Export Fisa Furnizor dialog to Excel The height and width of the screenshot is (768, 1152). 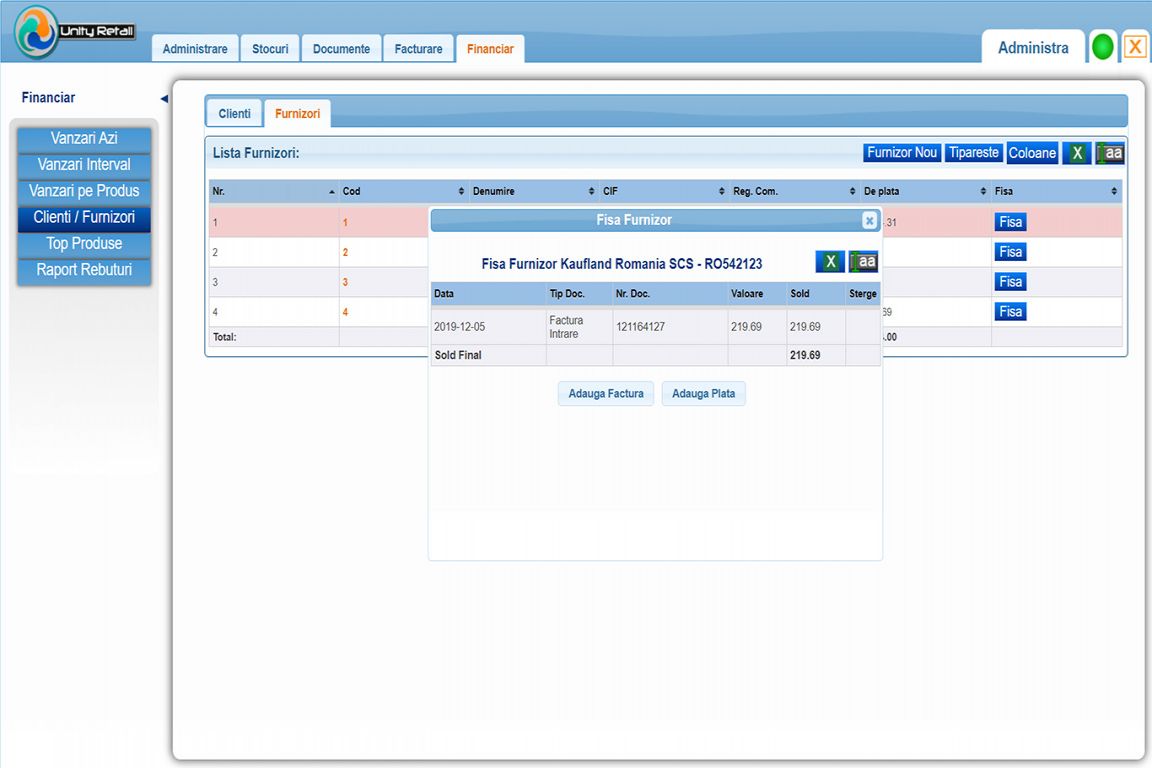(830, 261)
